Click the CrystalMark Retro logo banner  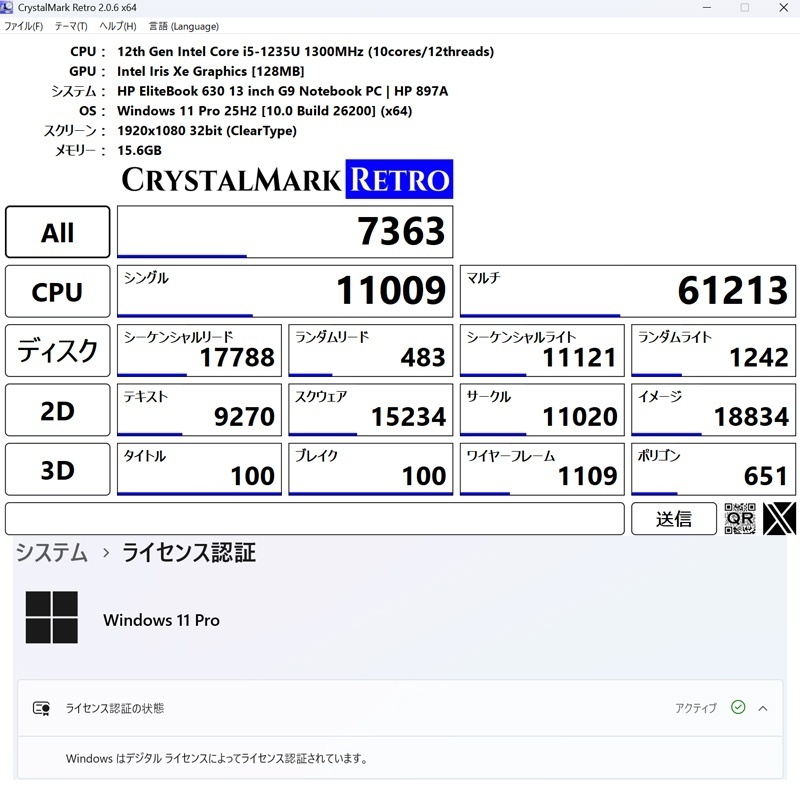(x=287, y=179)
